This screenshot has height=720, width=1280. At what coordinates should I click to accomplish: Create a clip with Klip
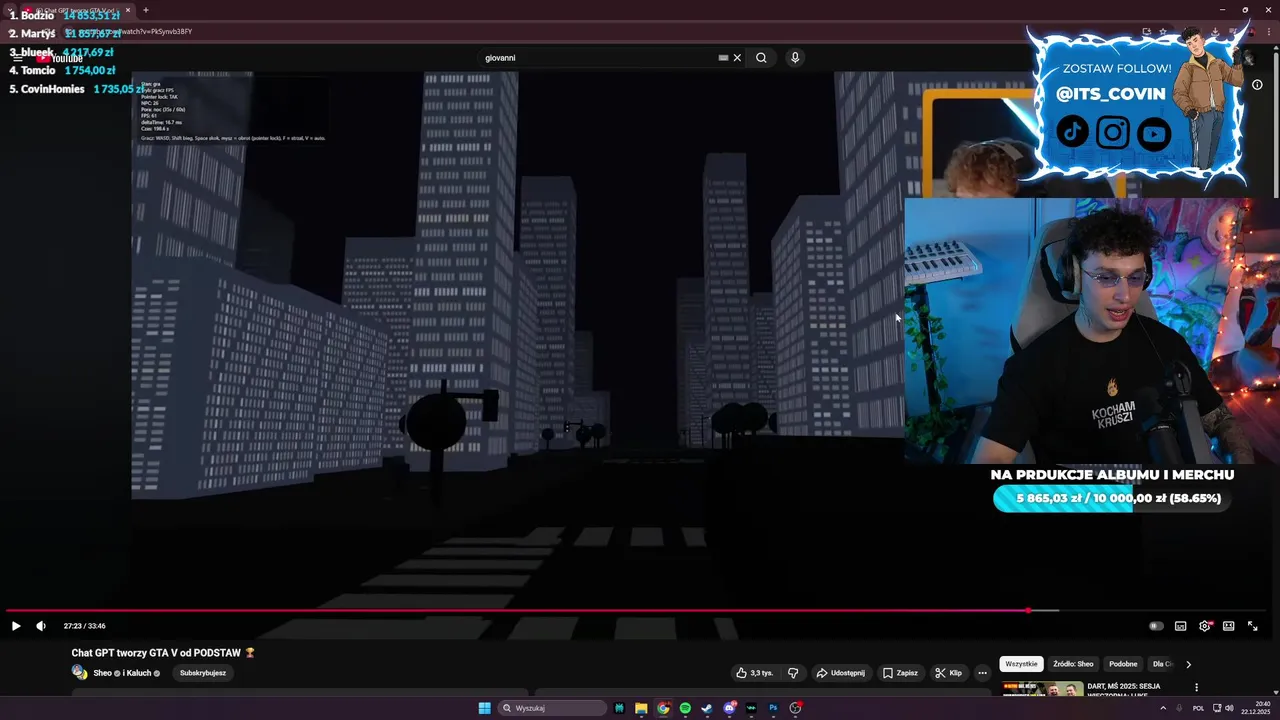[x=948, y=673]
